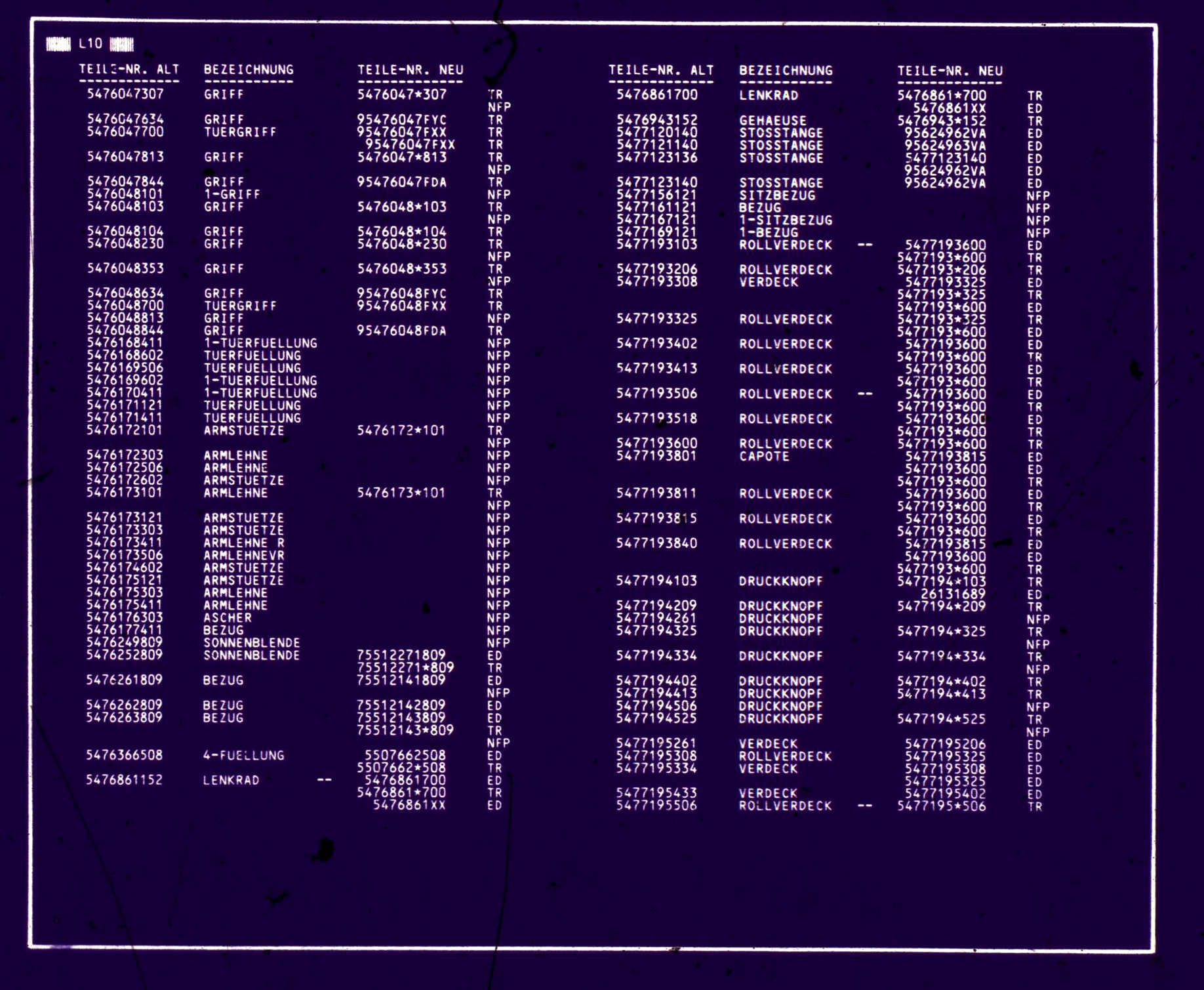1204x990 pixels.
Task: Click old part number 5476177411
Action: (x=125, y=630)
